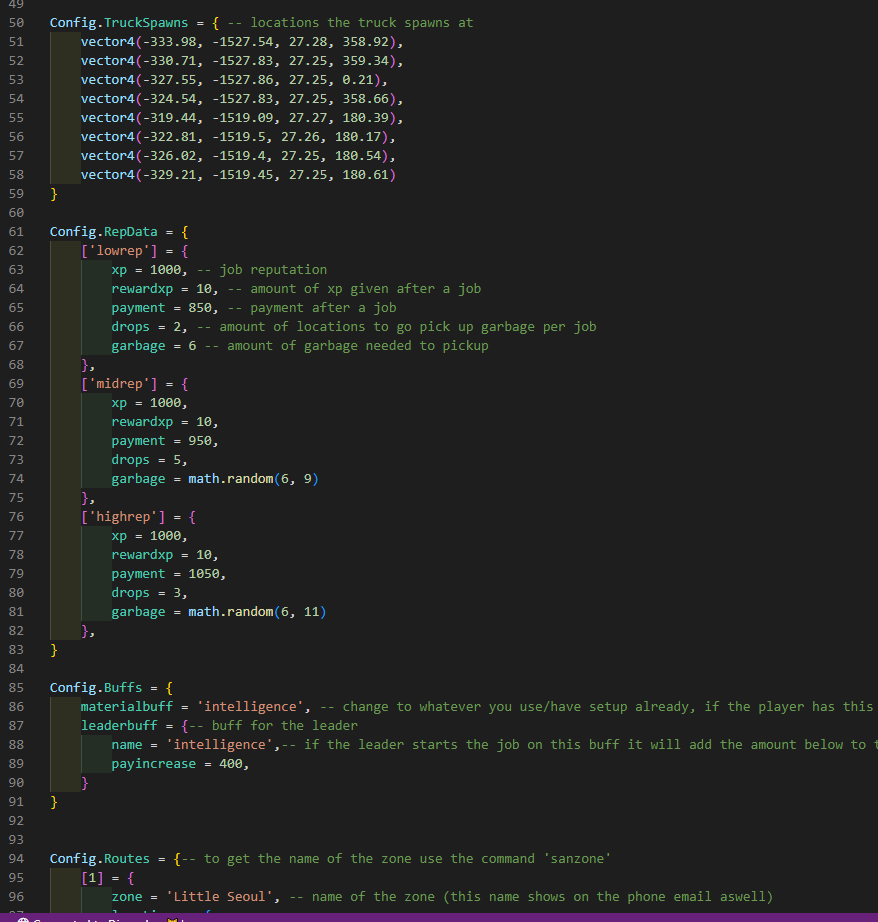The height and width of the screenshot is (922, 878).
Task: Click the 'intelligence' materialbuff string on line 86
Action: pos(250,706)
